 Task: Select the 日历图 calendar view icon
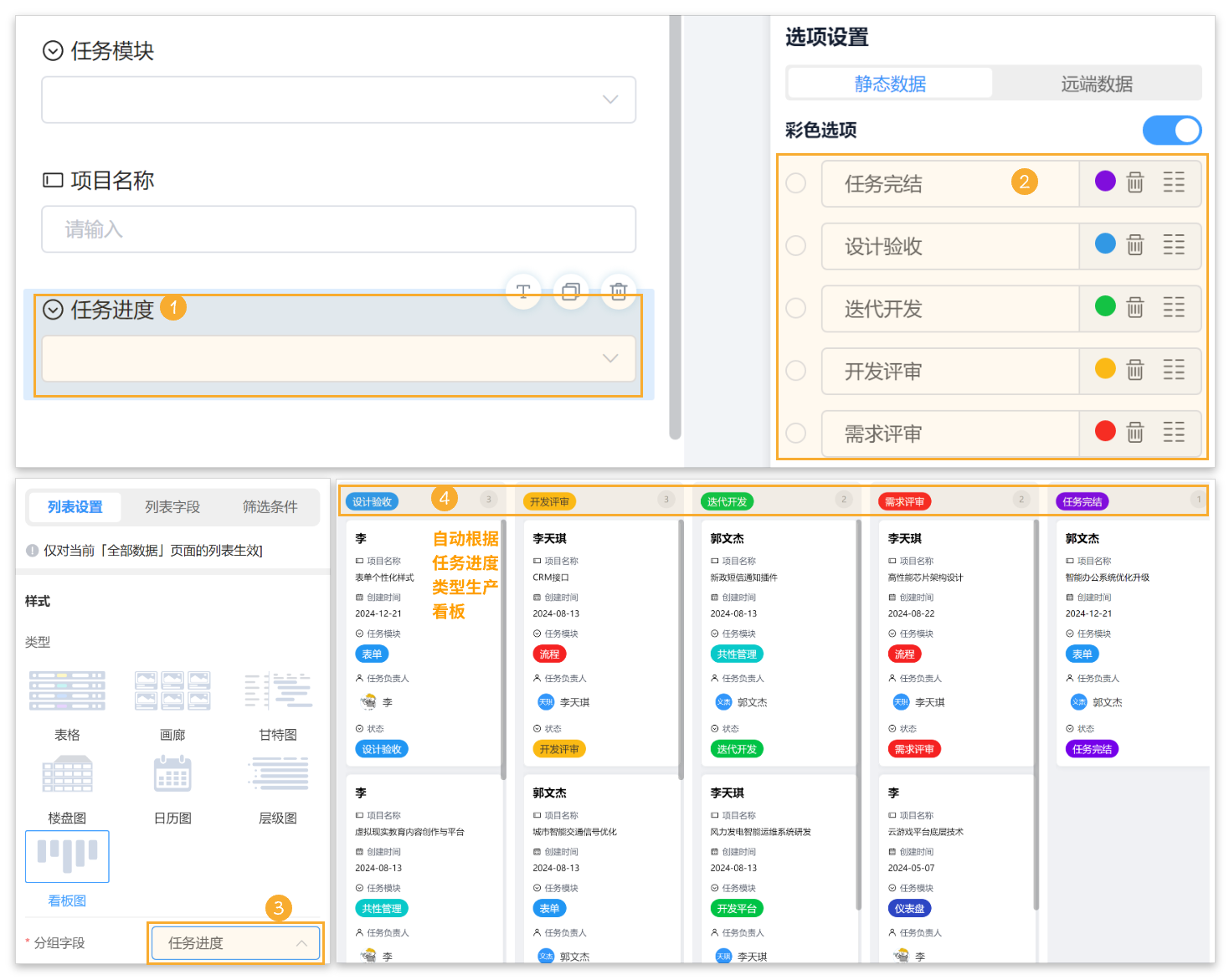172,772
